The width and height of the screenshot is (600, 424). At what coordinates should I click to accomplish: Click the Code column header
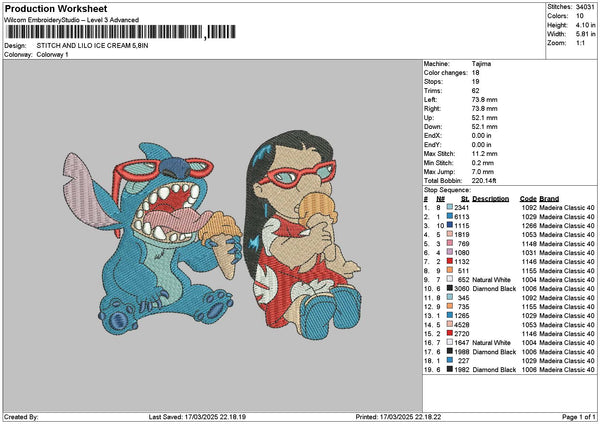(x=528, y=199)
